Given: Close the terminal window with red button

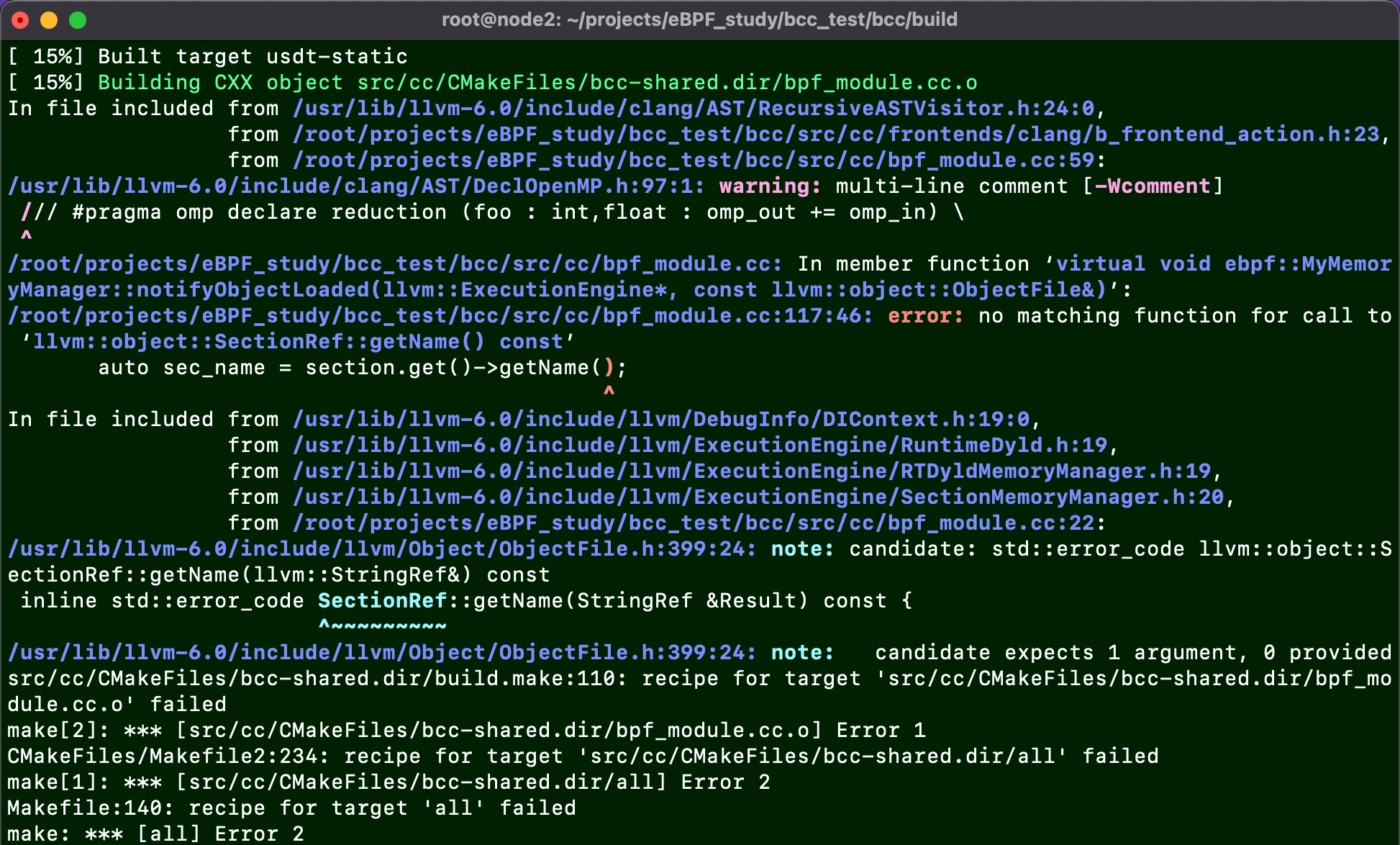Looking at the screenshot, I should coord(20,20).
